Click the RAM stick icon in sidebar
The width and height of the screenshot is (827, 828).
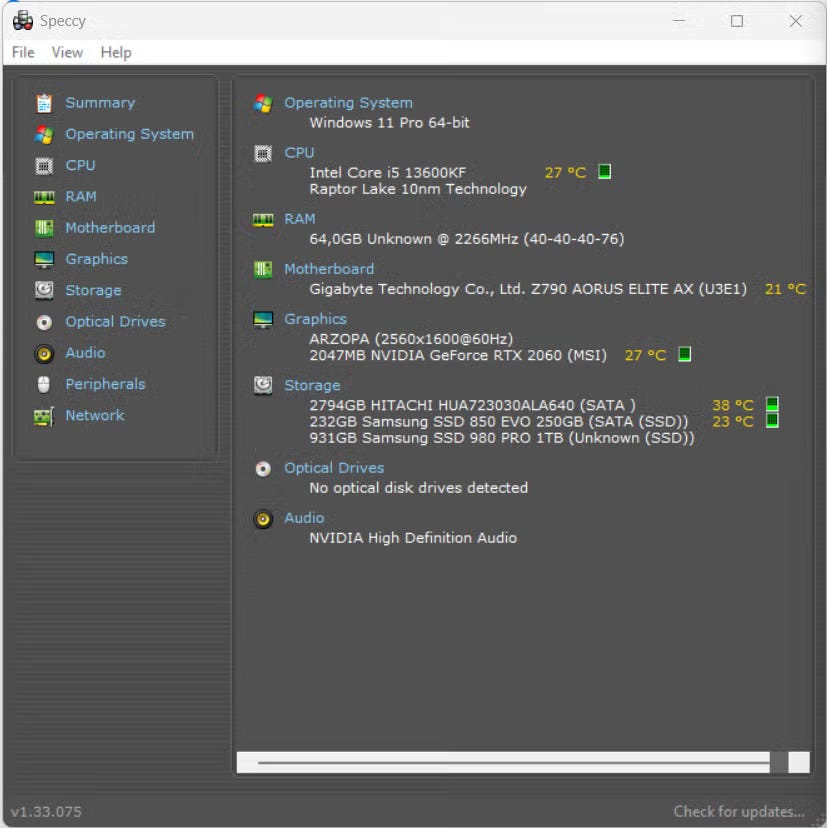(44, 197)
